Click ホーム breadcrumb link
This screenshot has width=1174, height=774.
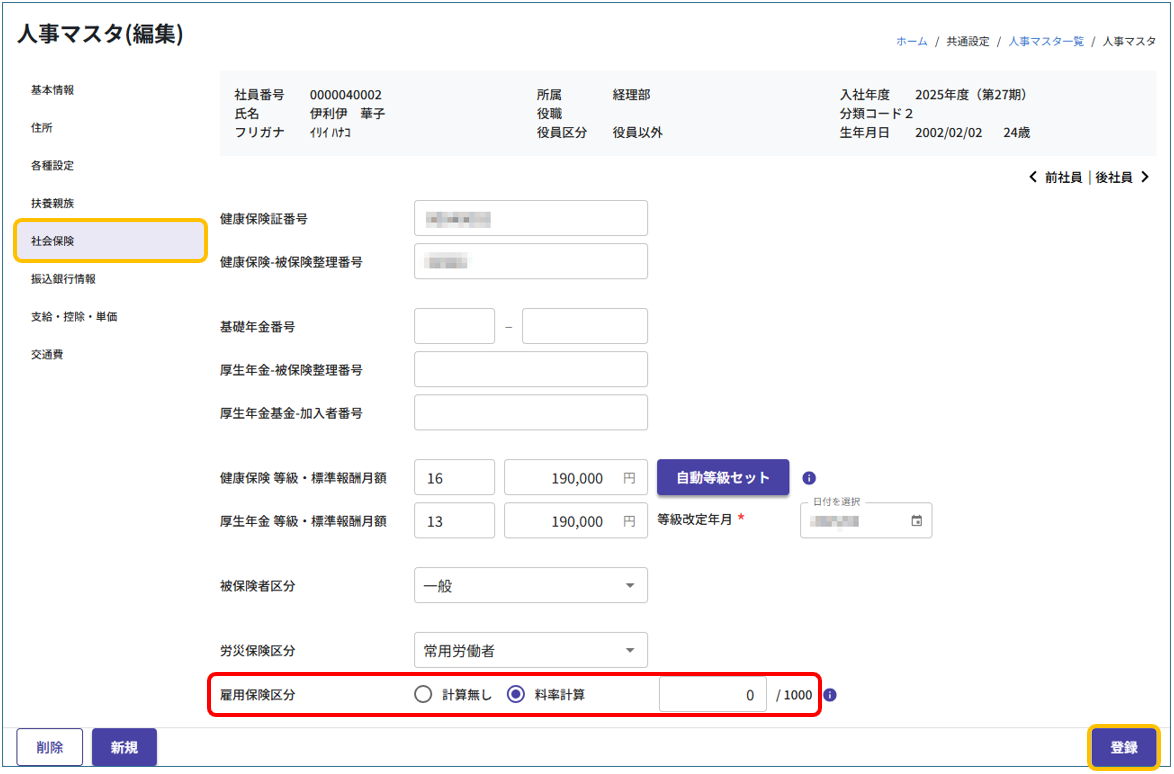click(911, 41)
